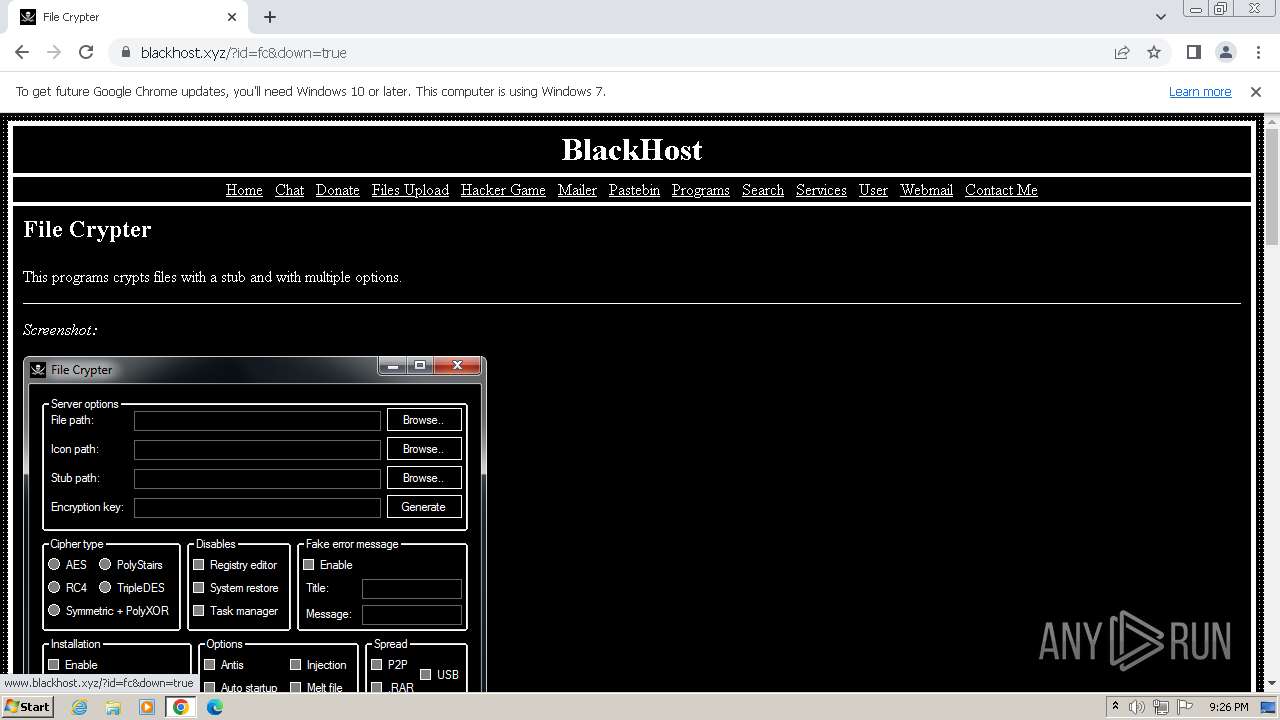Click Browse next to Icon path
This screenshot has width=1280, height=720.
tap(424, 449)
